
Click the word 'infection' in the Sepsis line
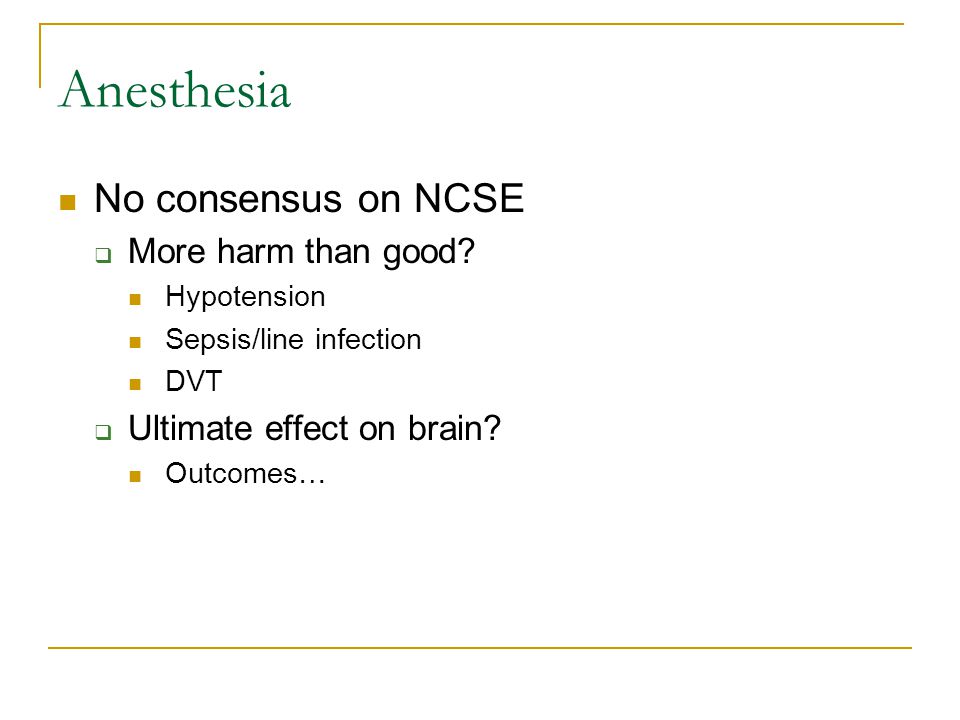[x=369, y=339]
